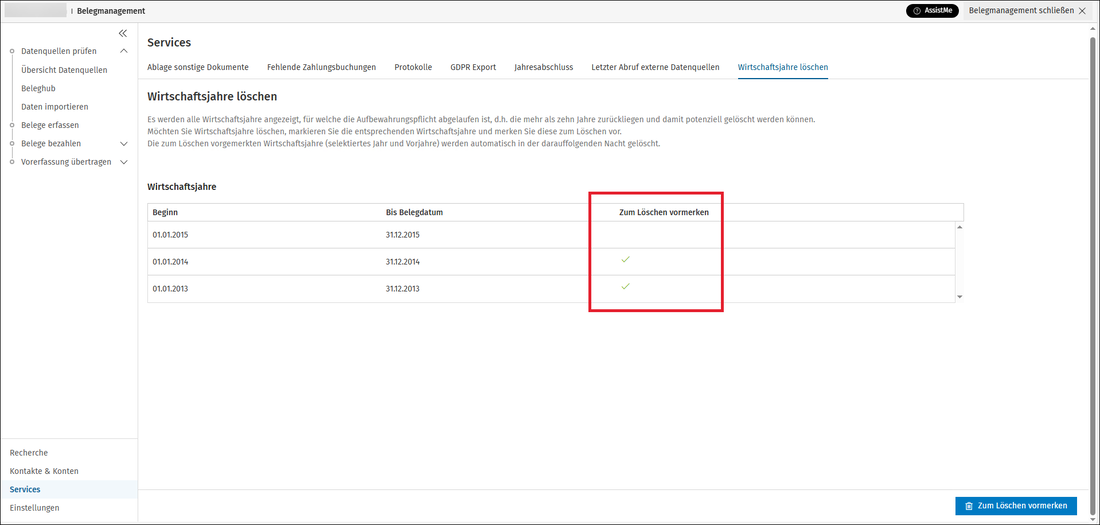The image size is (1100, 525).
Task: Expand the Voranfassung übertragen chevron
Action: [124, 162]
